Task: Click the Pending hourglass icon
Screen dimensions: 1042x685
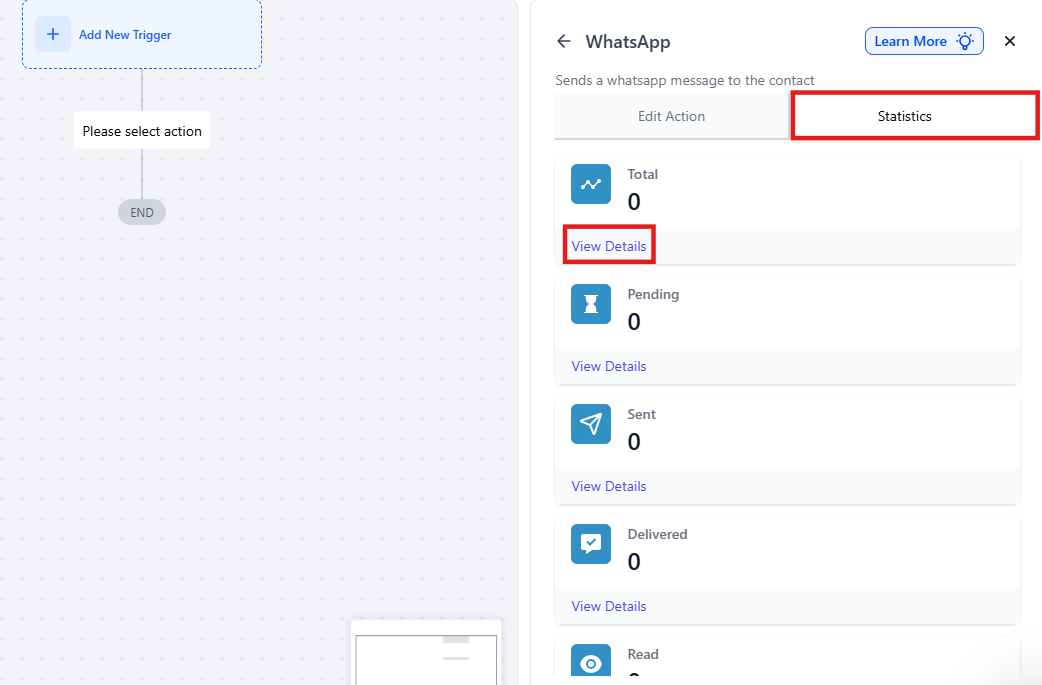Action: [591, 304]
